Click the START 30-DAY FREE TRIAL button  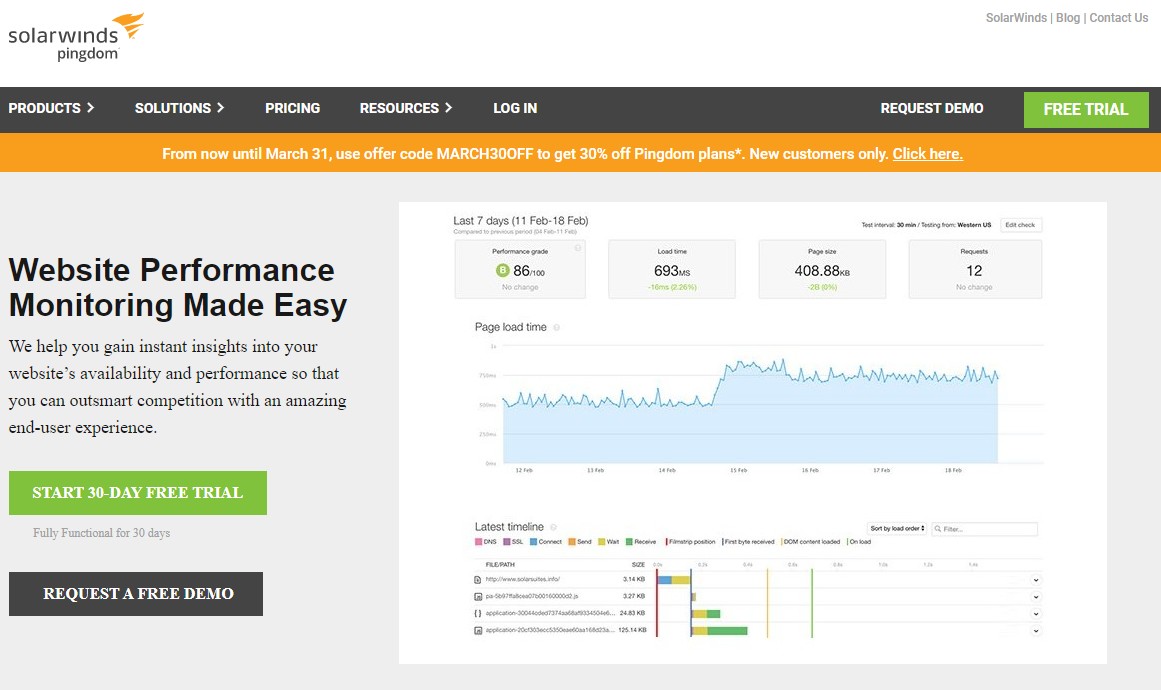[x=137, y=492]
